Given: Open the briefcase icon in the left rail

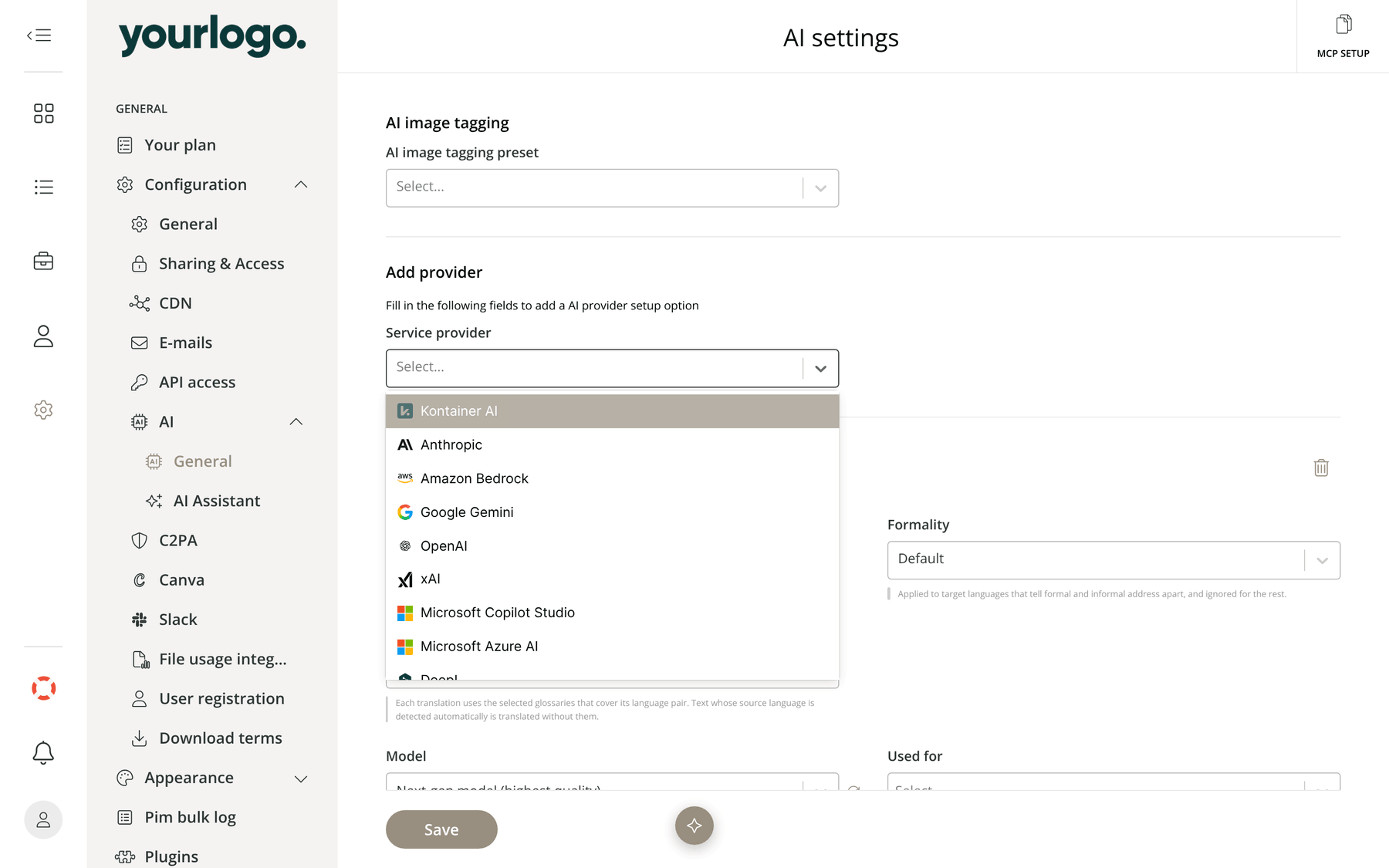Looking at the screenshot, I should 44,261.
